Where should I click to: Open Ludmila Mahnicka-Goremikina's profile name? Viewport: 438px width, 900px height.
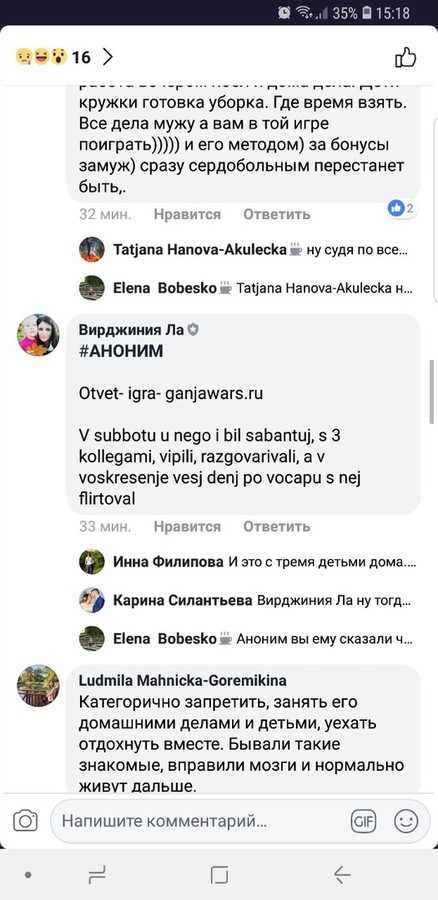click(183, 681)
